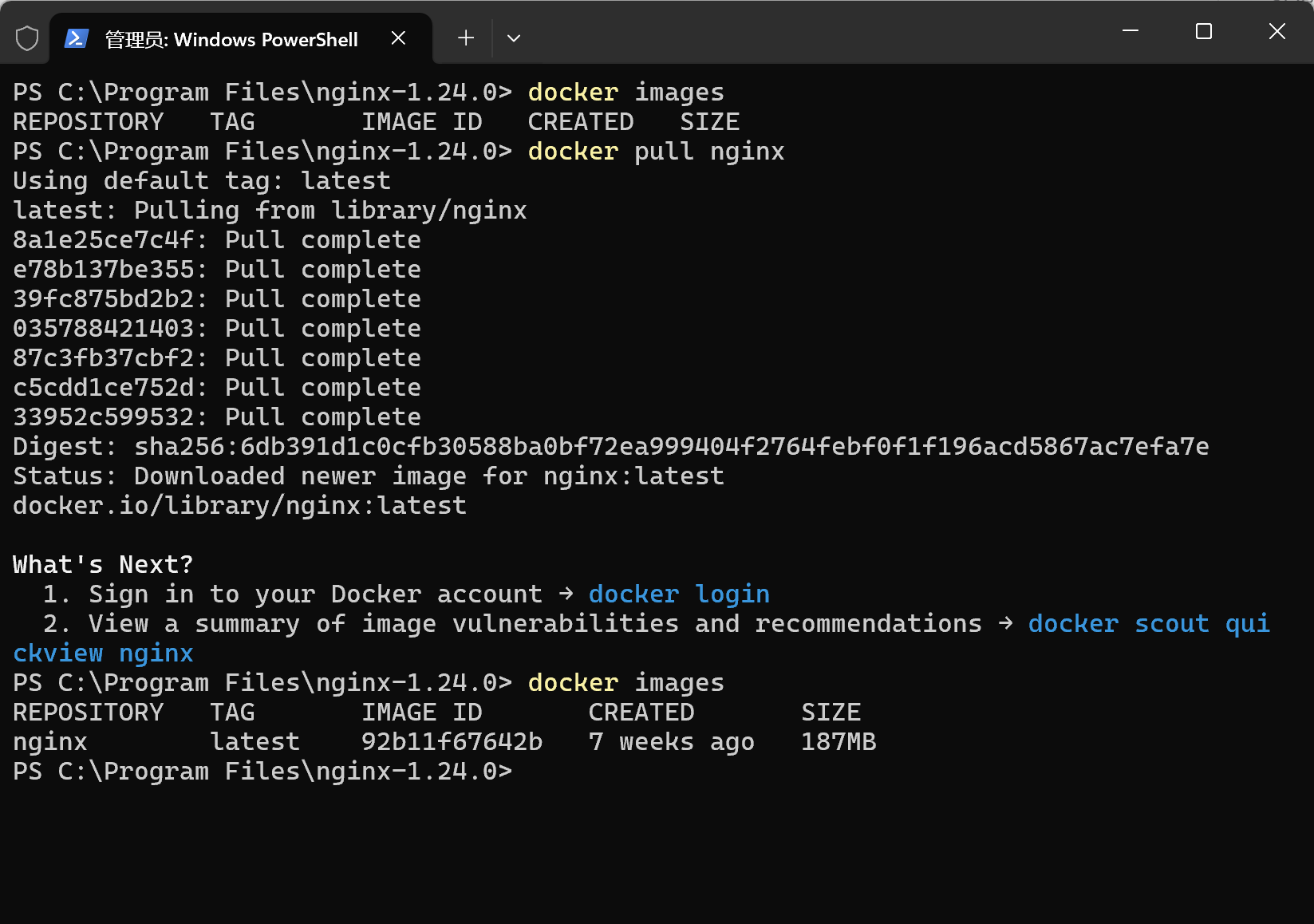Click the sha256 digest line

(x=611, y=447)
